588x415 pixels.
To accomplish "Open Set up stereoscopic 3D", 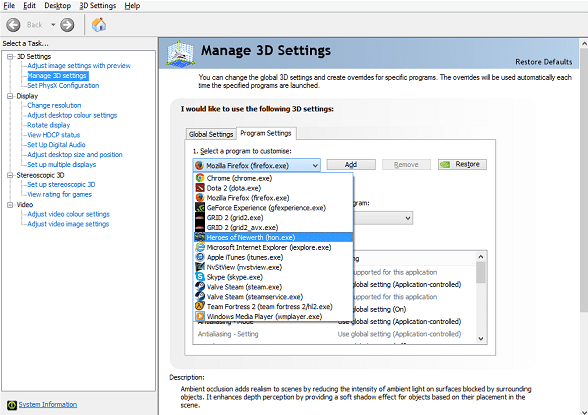I will [61, 184].
